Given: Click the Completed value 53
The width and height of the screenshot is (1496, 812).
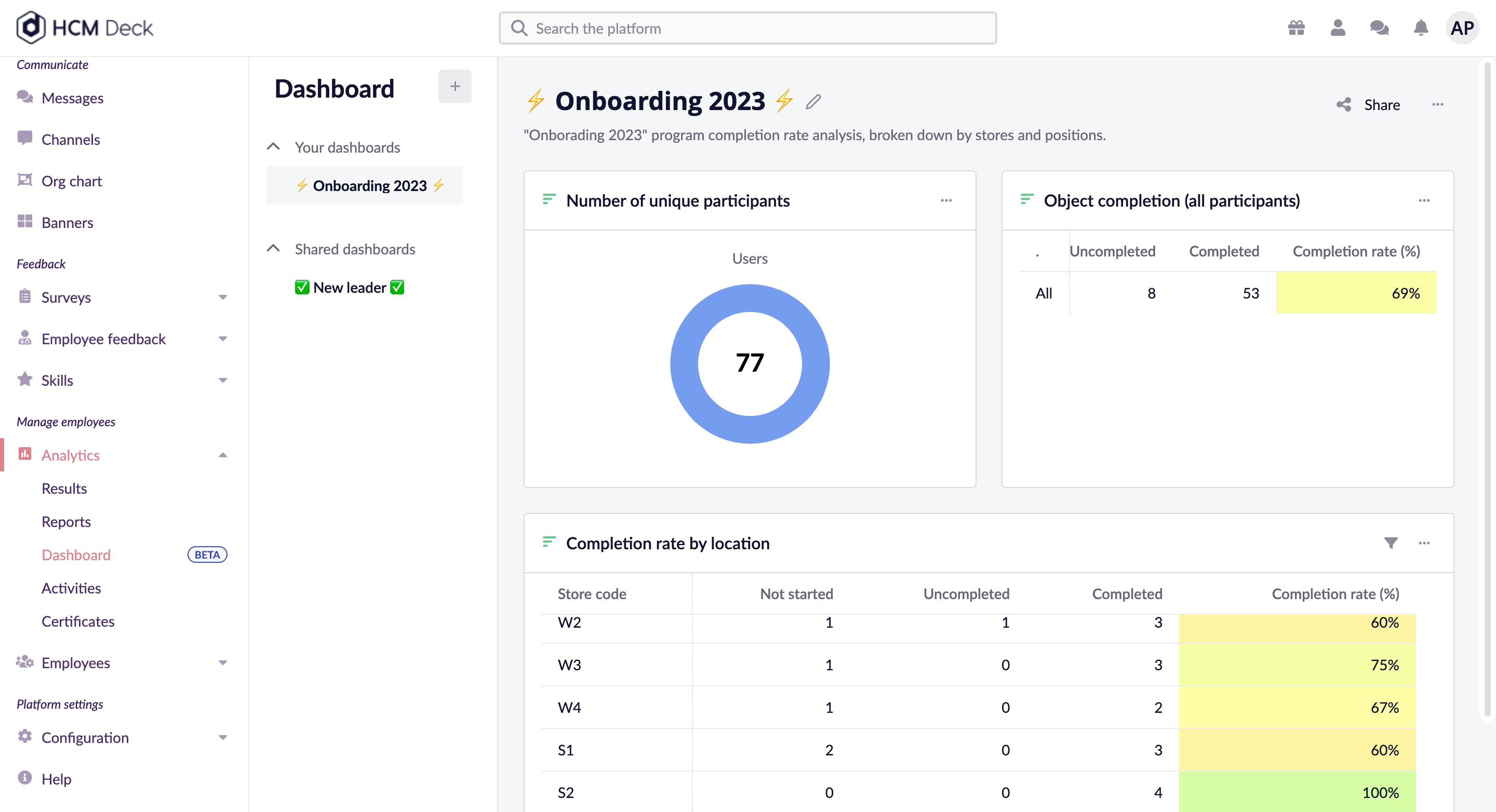Looking at the screenshot, I should [1251, 293].
